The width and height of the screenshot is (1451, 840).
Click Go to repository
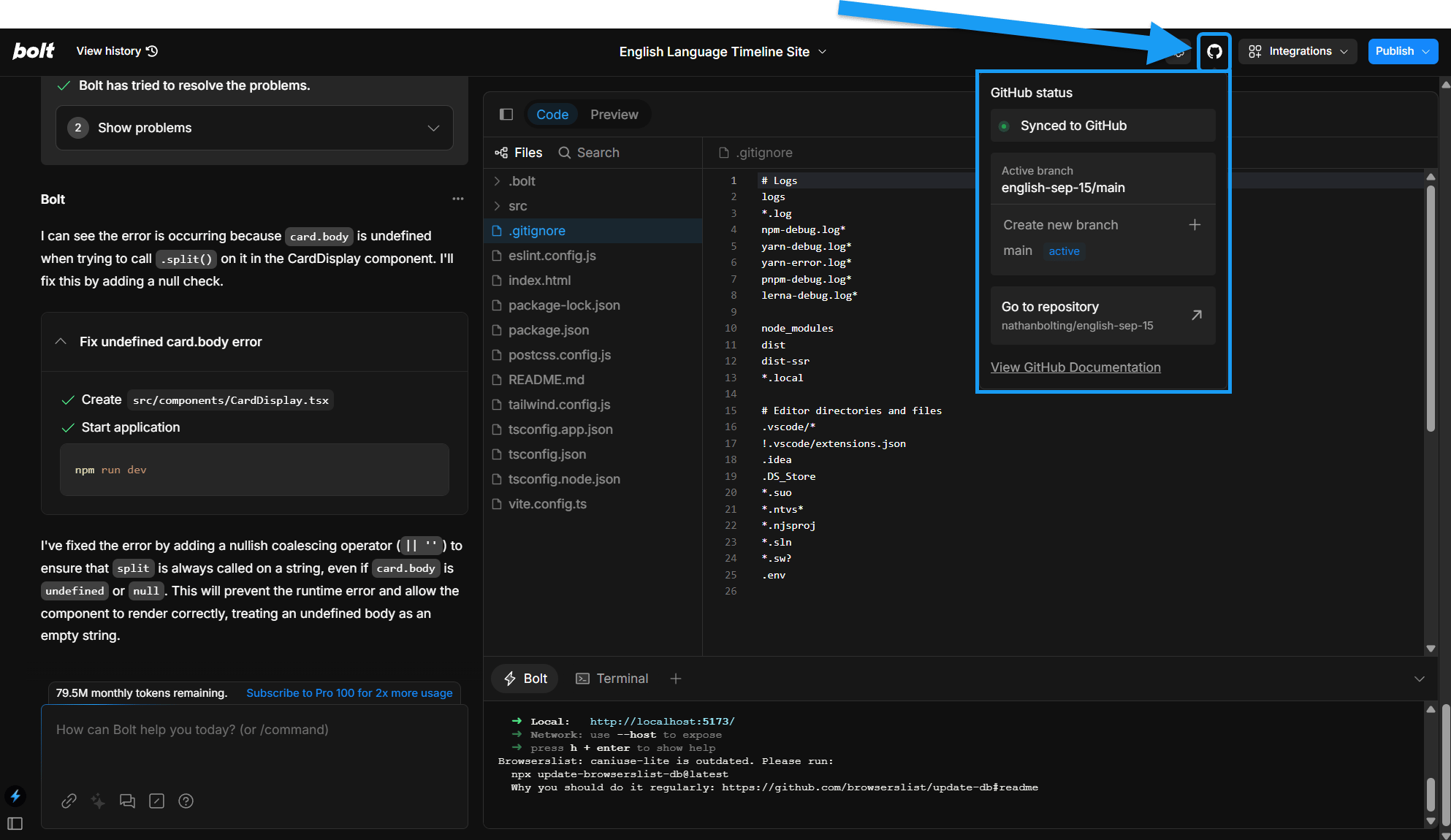(1102, 316)
